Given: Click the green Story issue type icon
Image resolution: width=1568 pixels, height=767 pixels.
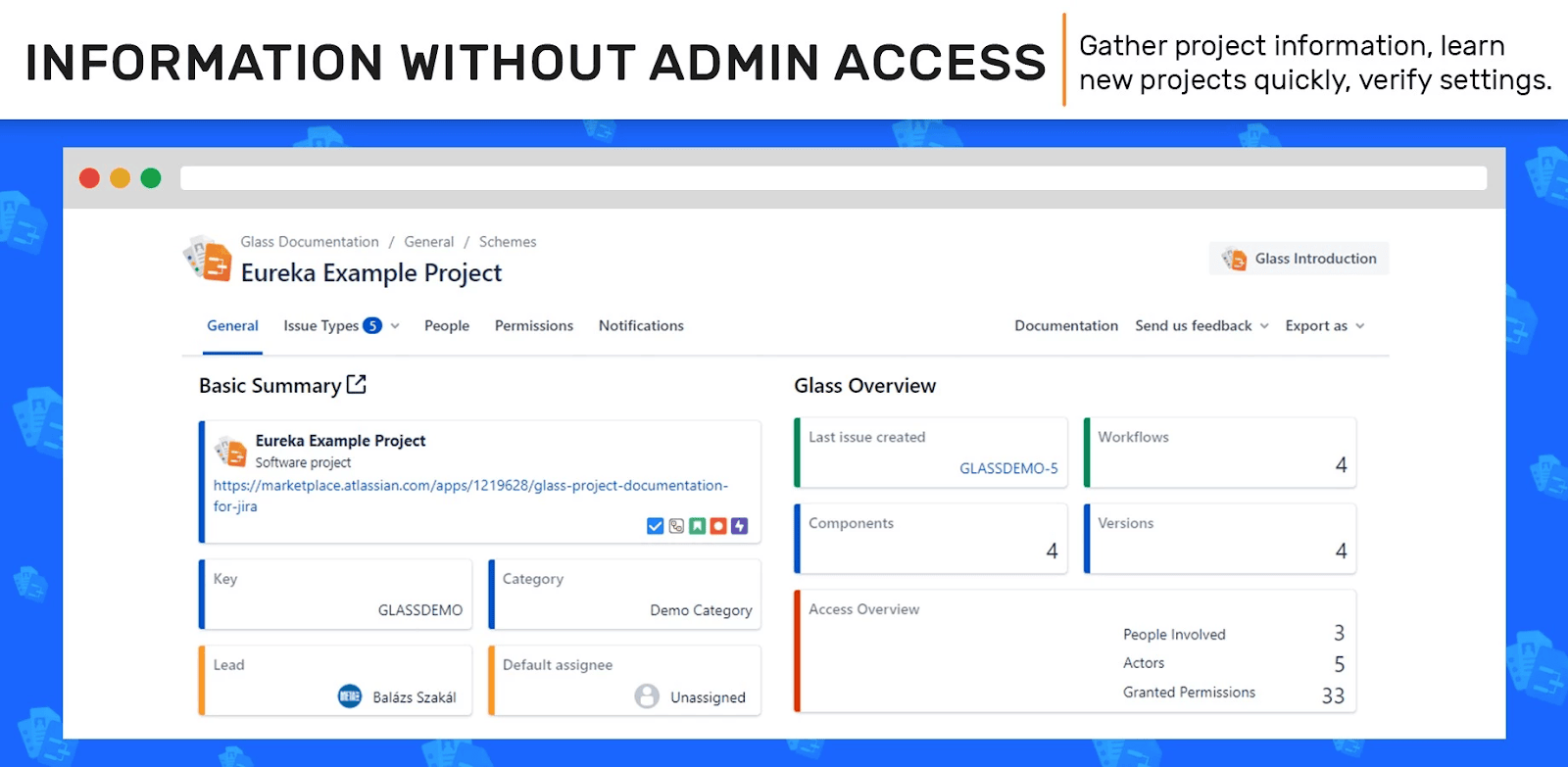Looking at the screenshot, I should (698, 526).
